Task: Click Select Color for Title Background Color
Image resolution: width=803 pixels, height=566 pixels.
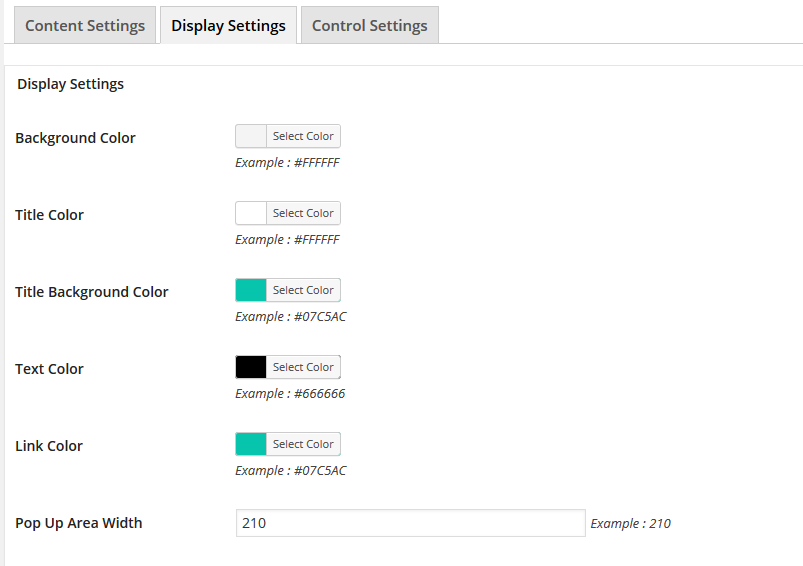Action: pos(303,290)
